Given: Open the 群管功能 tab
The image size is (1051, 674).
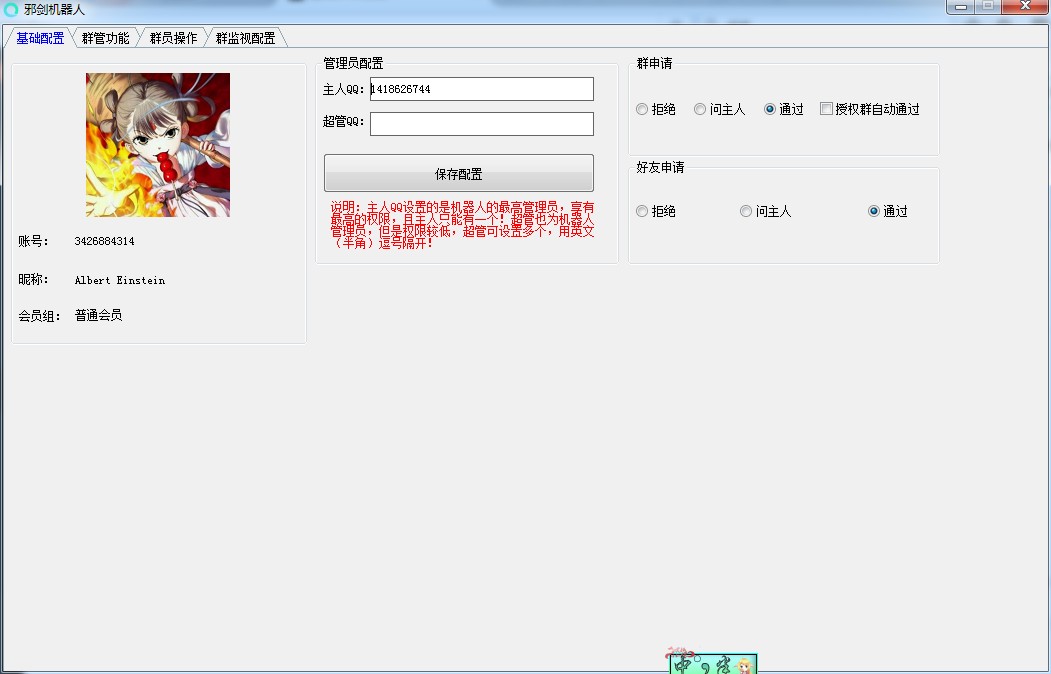Looking at the screenshot, I should click(x=105, y=38).
